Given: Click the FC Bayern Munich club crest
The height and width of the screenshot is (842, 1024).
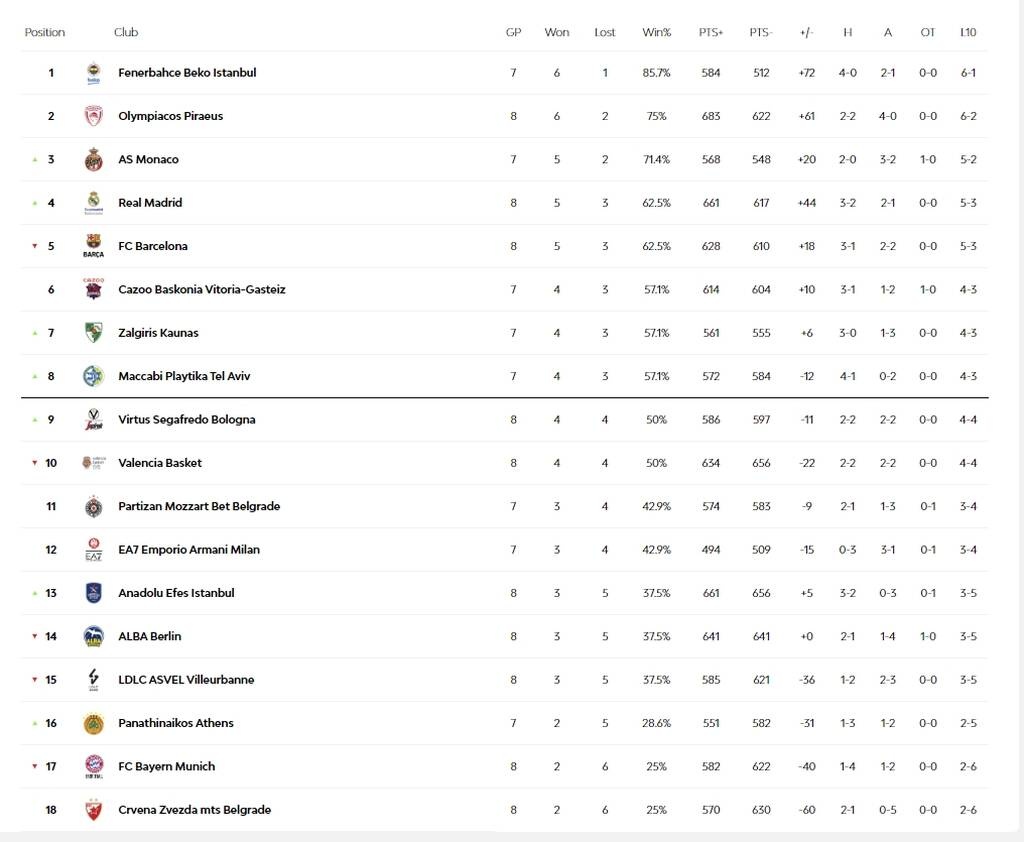Looking at the screenshot, I should pyautogui.click(x=93, y=766).
